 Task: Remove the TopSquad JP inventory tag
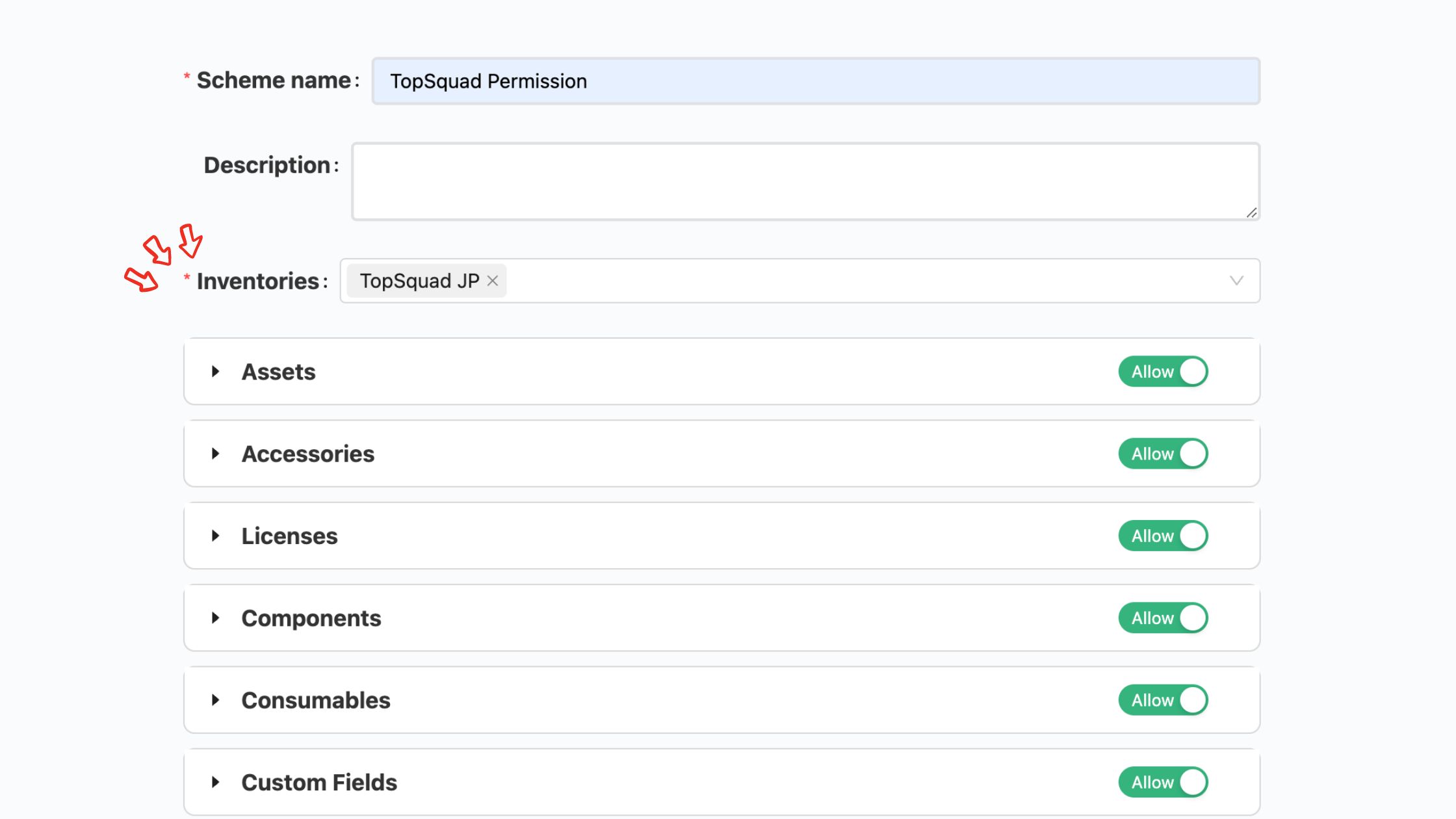(x=493, y=281)
